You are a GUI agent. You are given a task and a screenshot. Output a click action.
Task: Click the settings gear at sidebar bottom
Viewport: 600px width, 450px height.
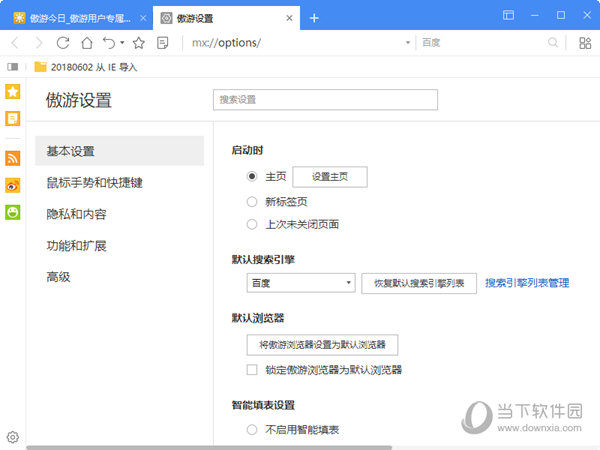pyautogui.click(x=13, y=437)
